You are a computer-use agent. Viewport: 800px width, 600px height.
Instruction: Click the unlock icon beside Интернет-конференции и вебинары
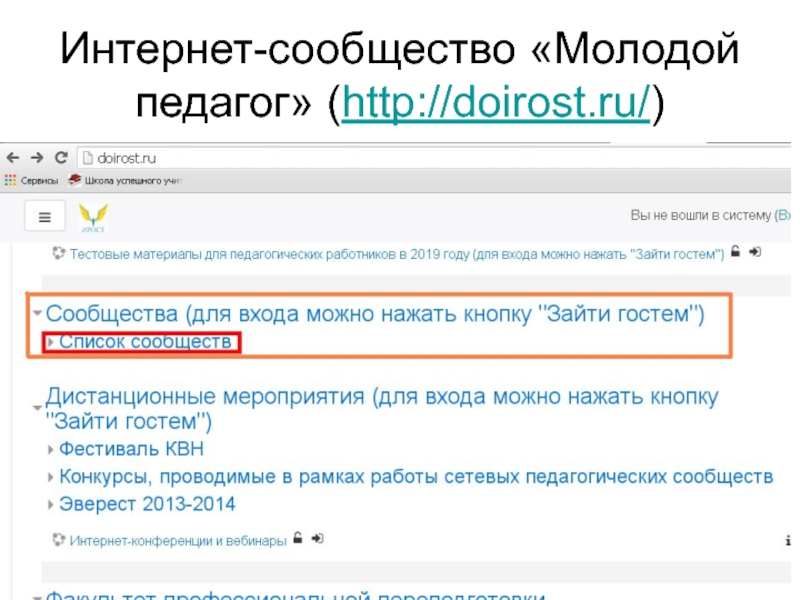[297, 539]
